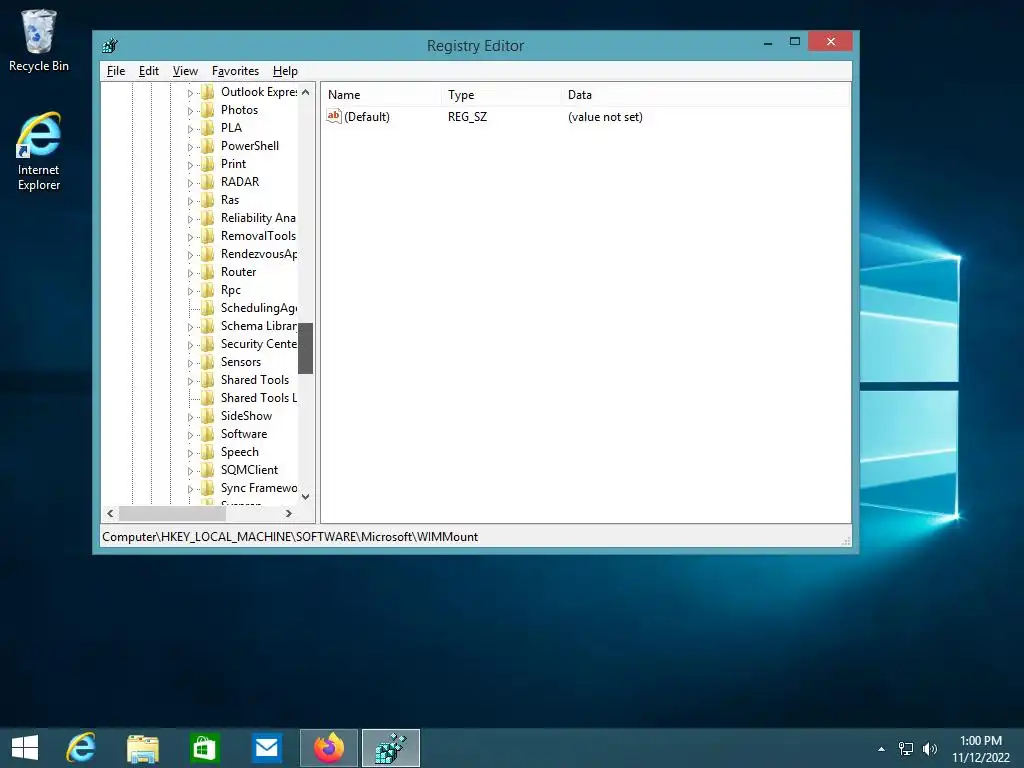The image size is (1024, 768).
Task: Show hidden tray icons arrow
Action: coord(882,749)
